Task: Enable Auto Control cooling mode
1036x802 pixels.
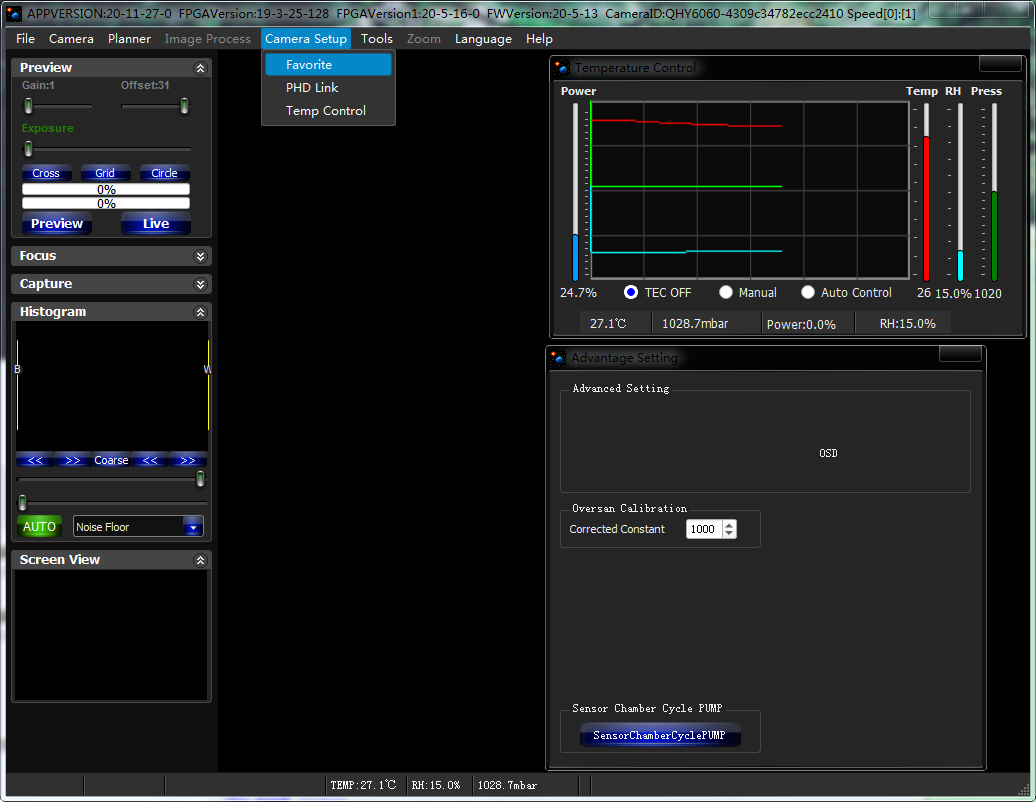Action: click(x=807, y=292)
